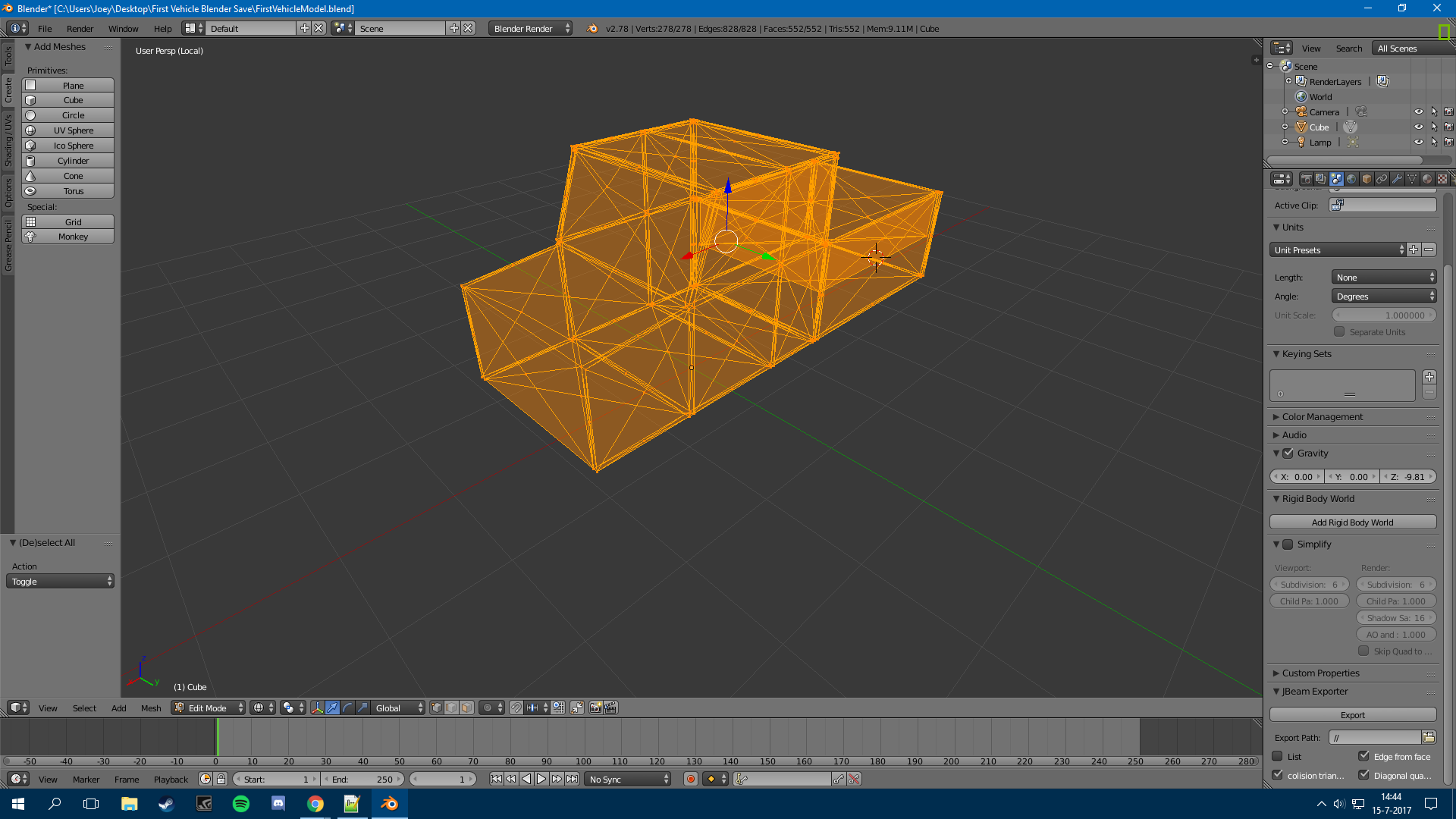The height and width of the screenshot is (819, 1456).
Task: Toggle Lamp visibility eye in outliner
Action: click(x=1418, y=142)
